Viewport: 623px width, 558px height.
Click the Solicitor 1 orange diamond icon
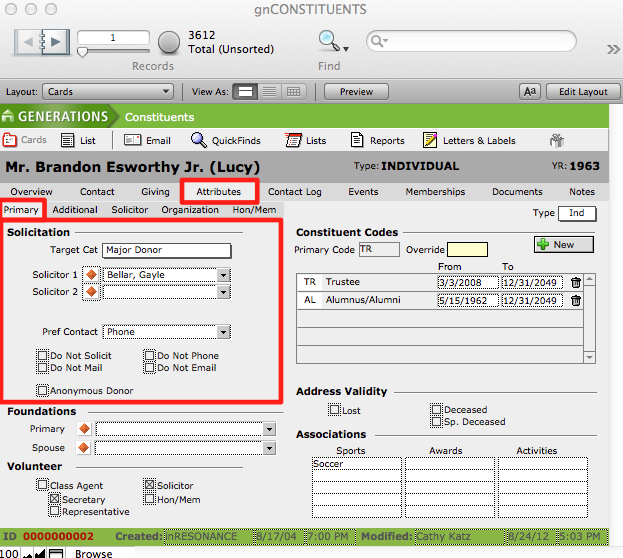pyautogui.click(x=90, y=275)
